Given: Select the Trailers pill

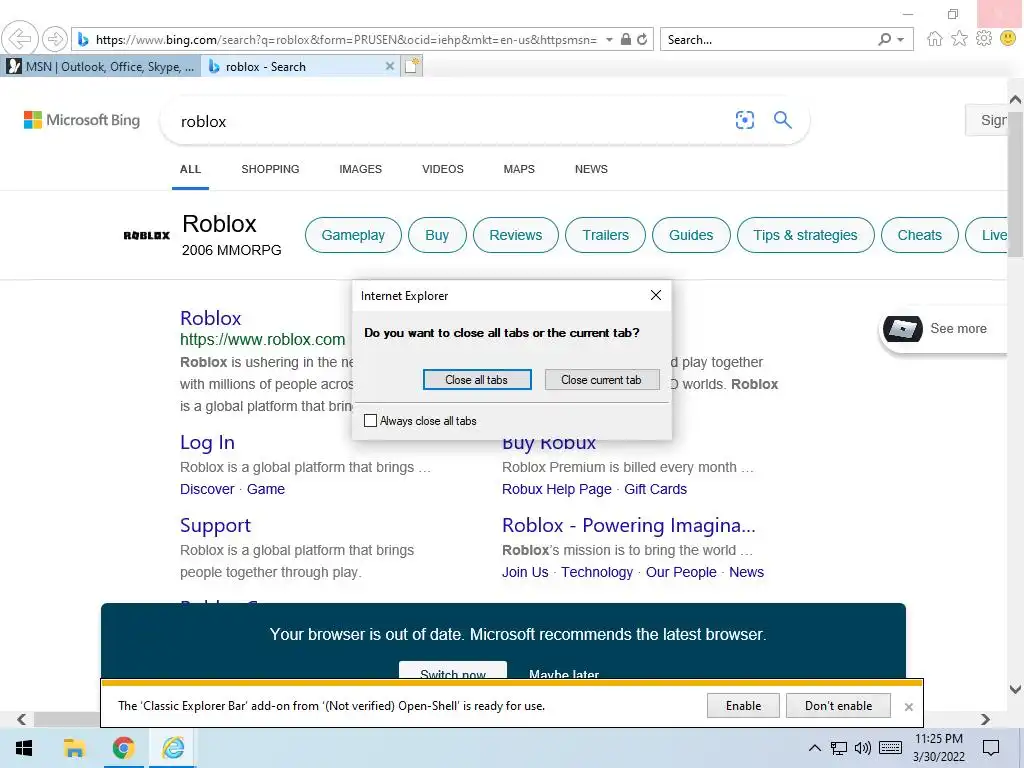Looking at the screenshot, I should click(605, 235).
